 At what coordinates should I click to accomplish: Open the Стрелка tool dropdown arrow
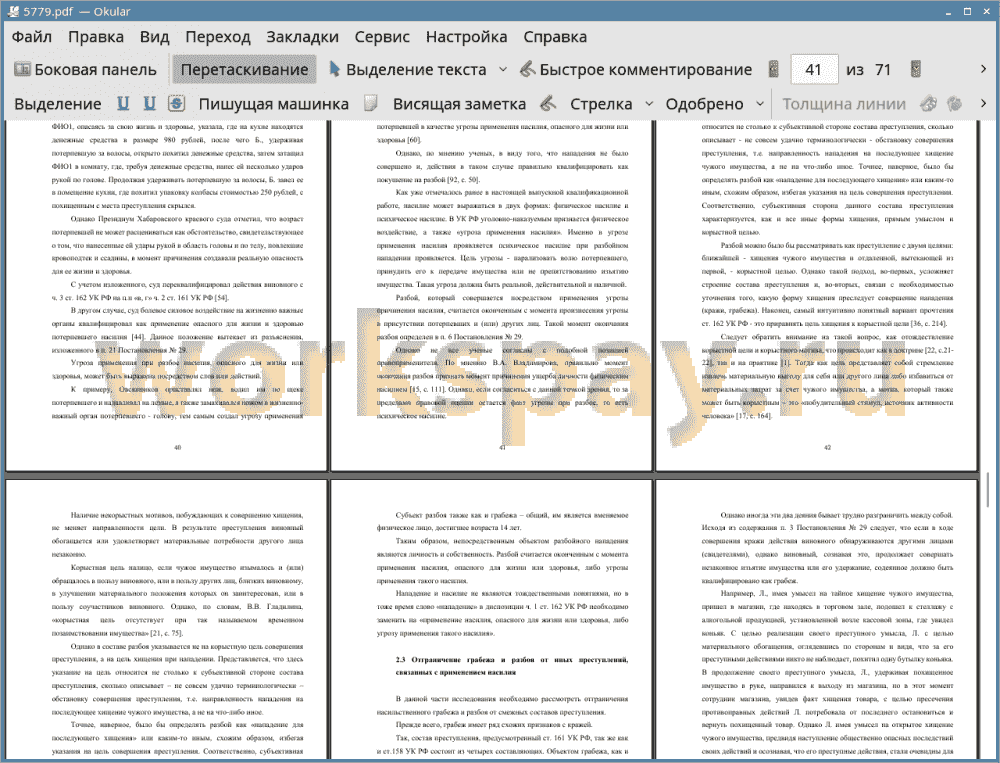pos(649,103)
